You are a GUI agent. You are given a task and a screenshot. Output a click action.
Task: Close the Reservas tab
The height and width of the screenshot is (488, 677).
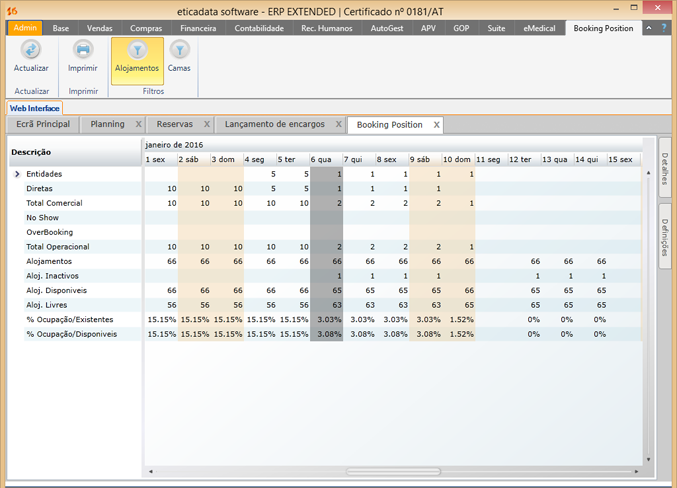(207, 125)
